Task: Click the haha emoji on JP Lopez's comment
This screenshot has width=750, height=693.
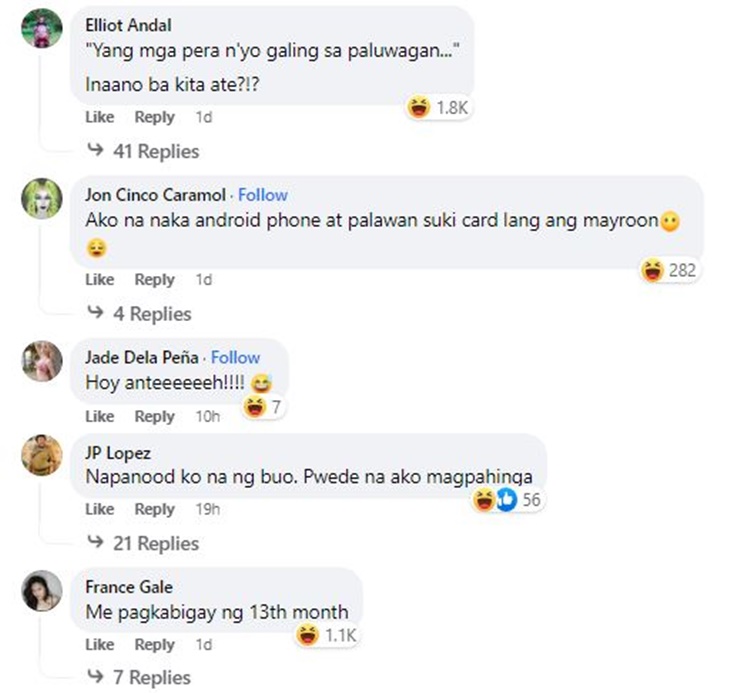Action: tap(484, 500)
